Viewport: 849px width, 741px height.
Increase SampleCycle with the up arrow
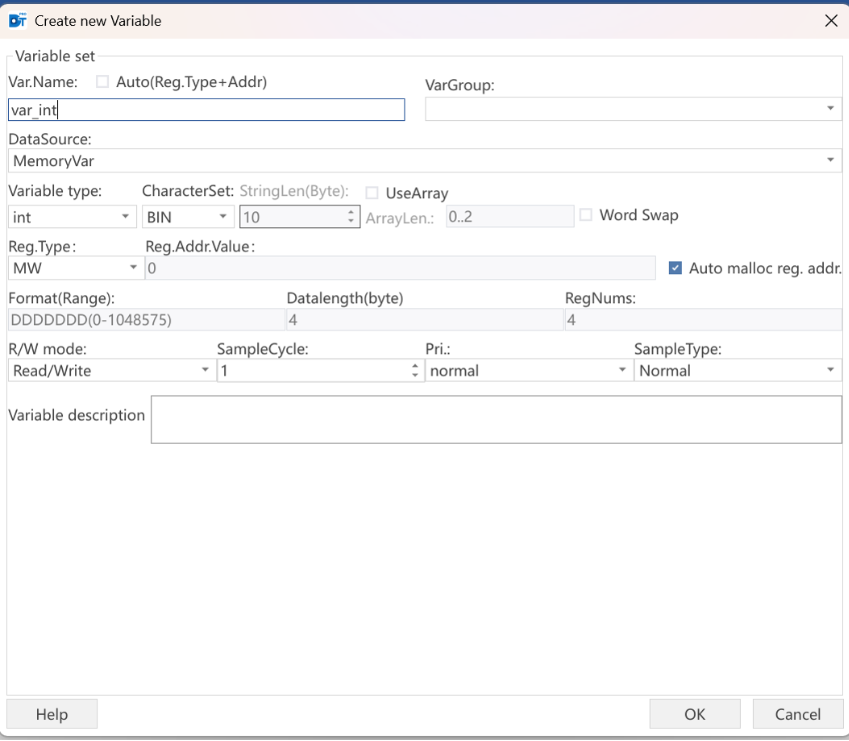point(415,366)
